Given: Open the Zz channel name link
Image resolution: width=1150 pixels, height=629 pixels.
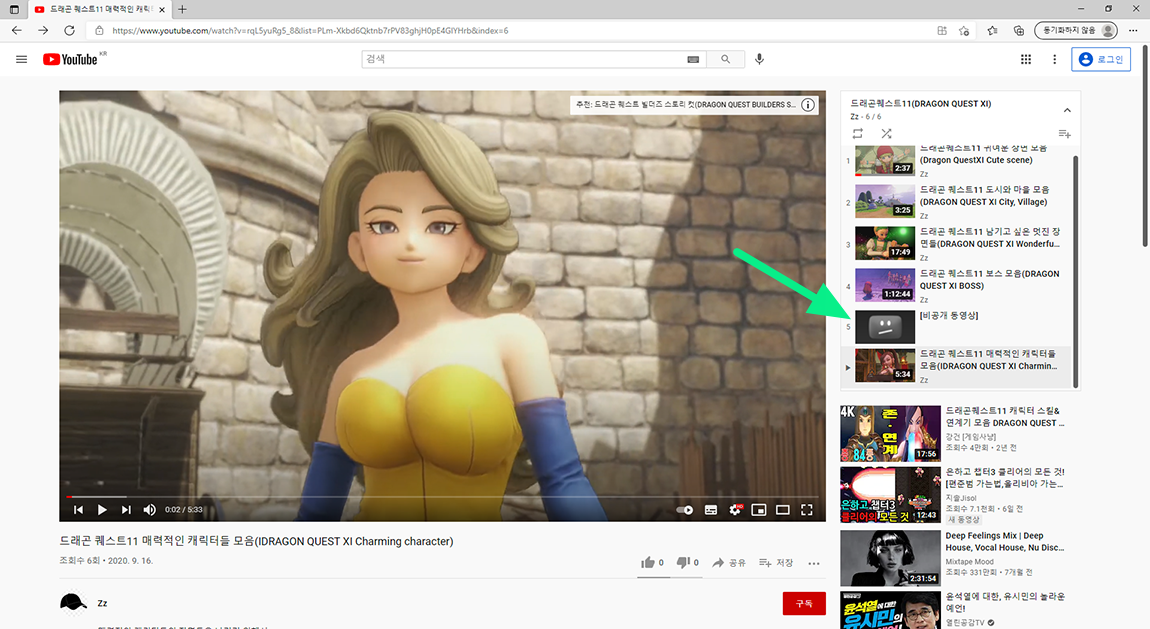Looking at the screenshot, I should (103, 603).
